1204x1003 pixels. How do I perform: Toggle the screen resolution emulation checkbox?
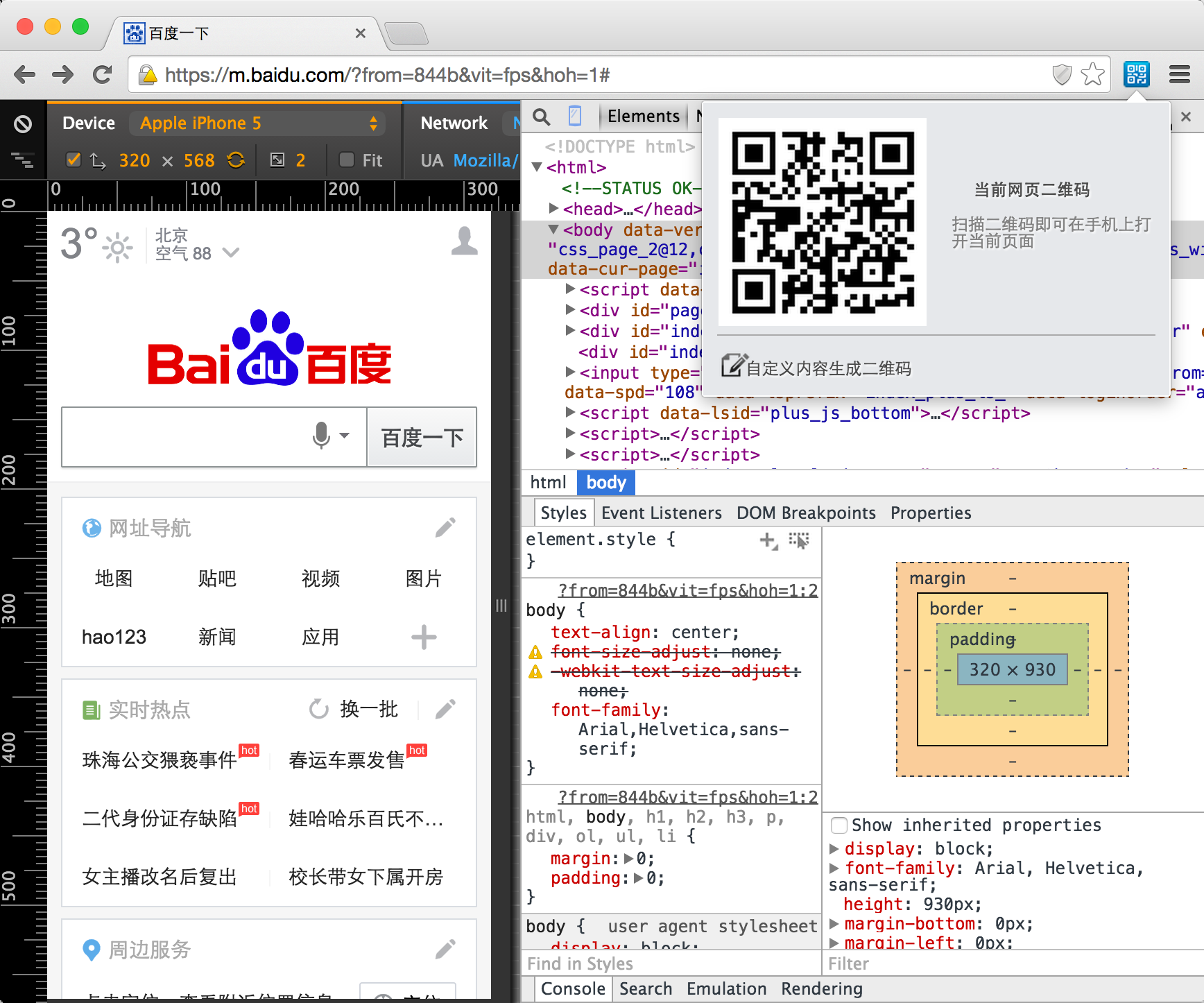point(73,160)
